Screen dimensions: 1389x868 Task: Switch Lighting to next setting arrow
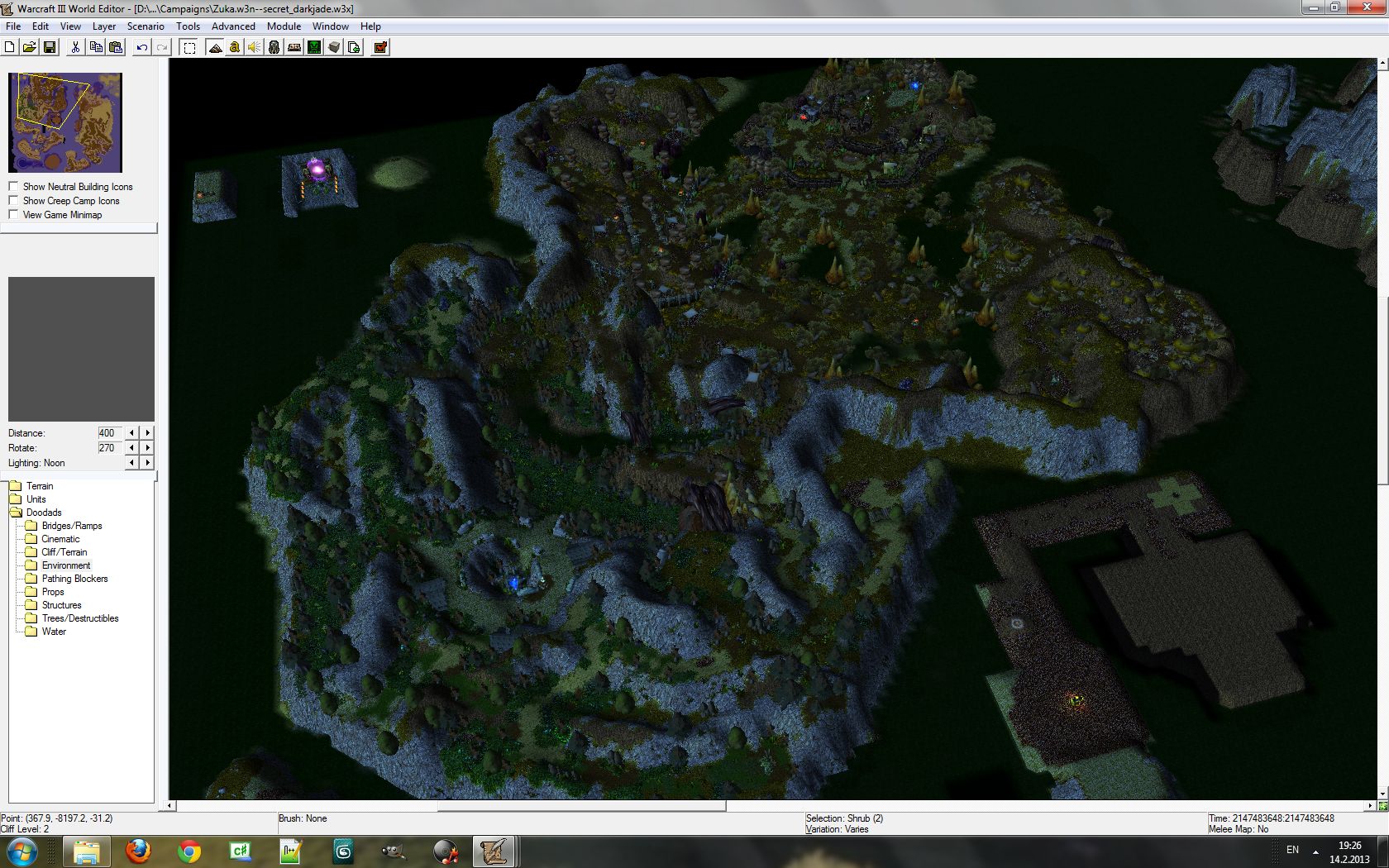pyautogui.click(x=147, y=463)
